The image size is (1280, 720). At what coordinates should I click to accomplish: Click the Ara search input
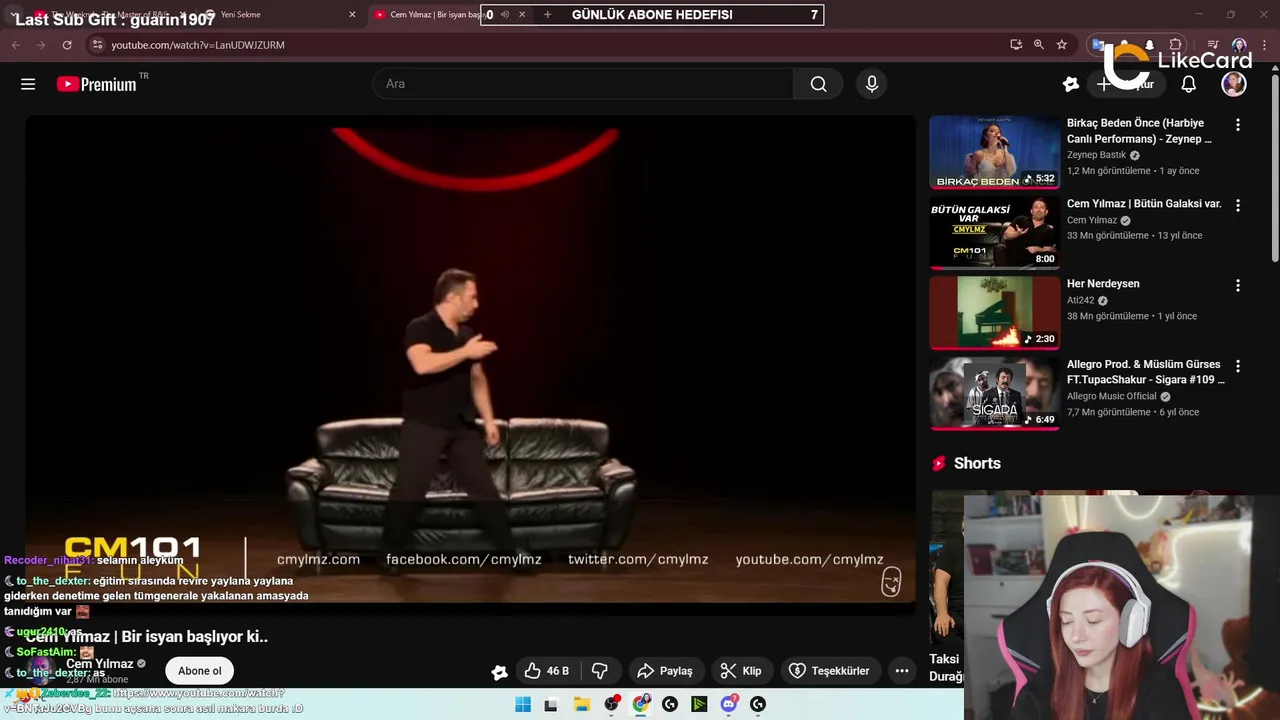583,84
